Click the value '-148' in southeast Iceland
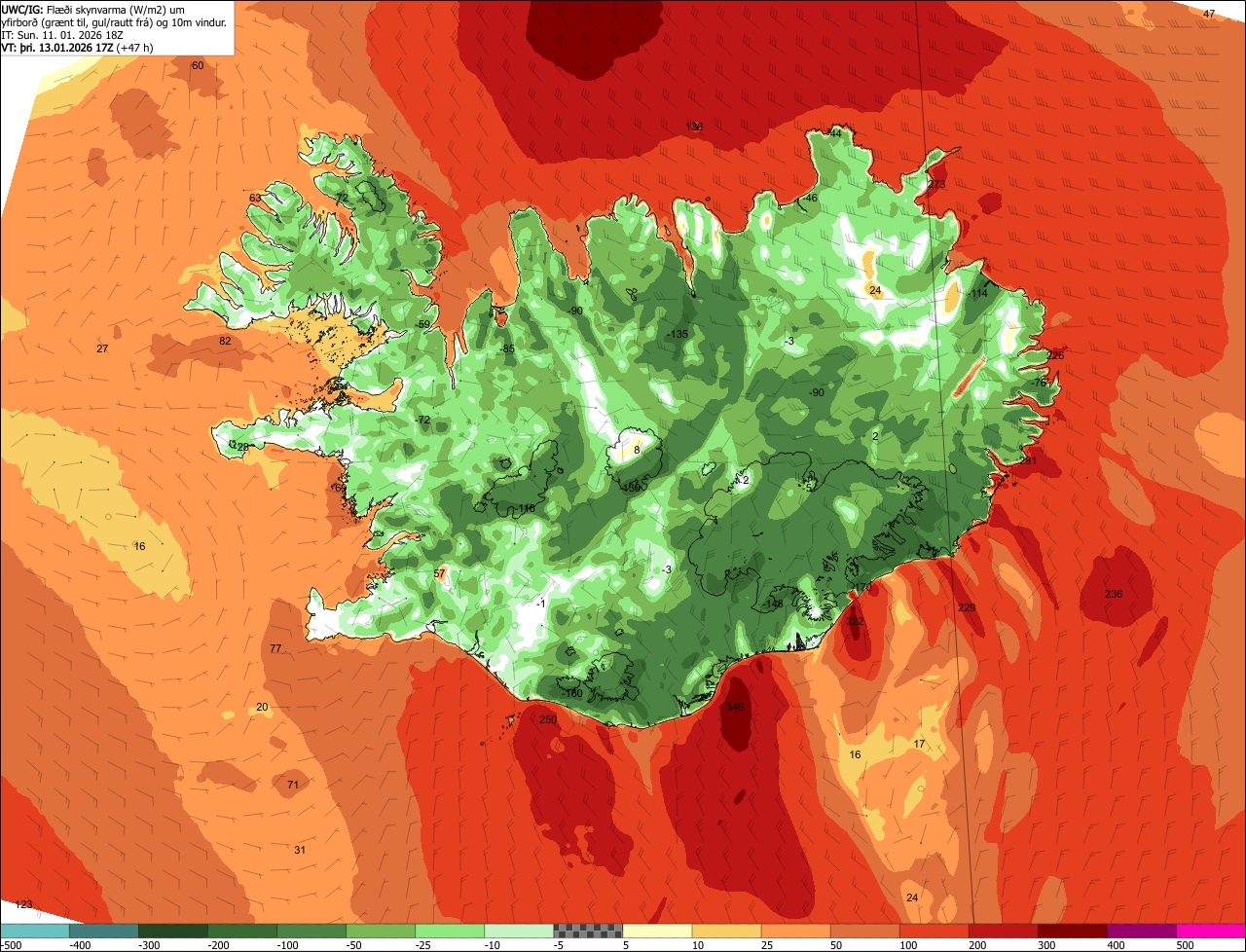 [773, 604]
